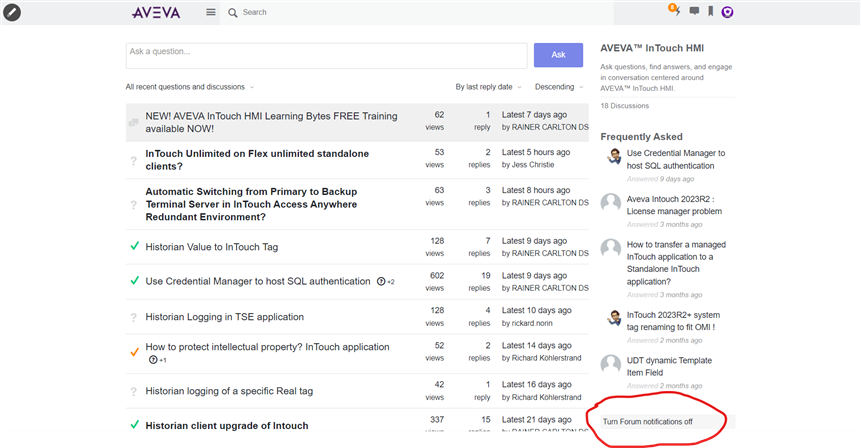
Task: Click green check beside Credential Manager thread
Action: pyautogui.click(x=135, y=281)
